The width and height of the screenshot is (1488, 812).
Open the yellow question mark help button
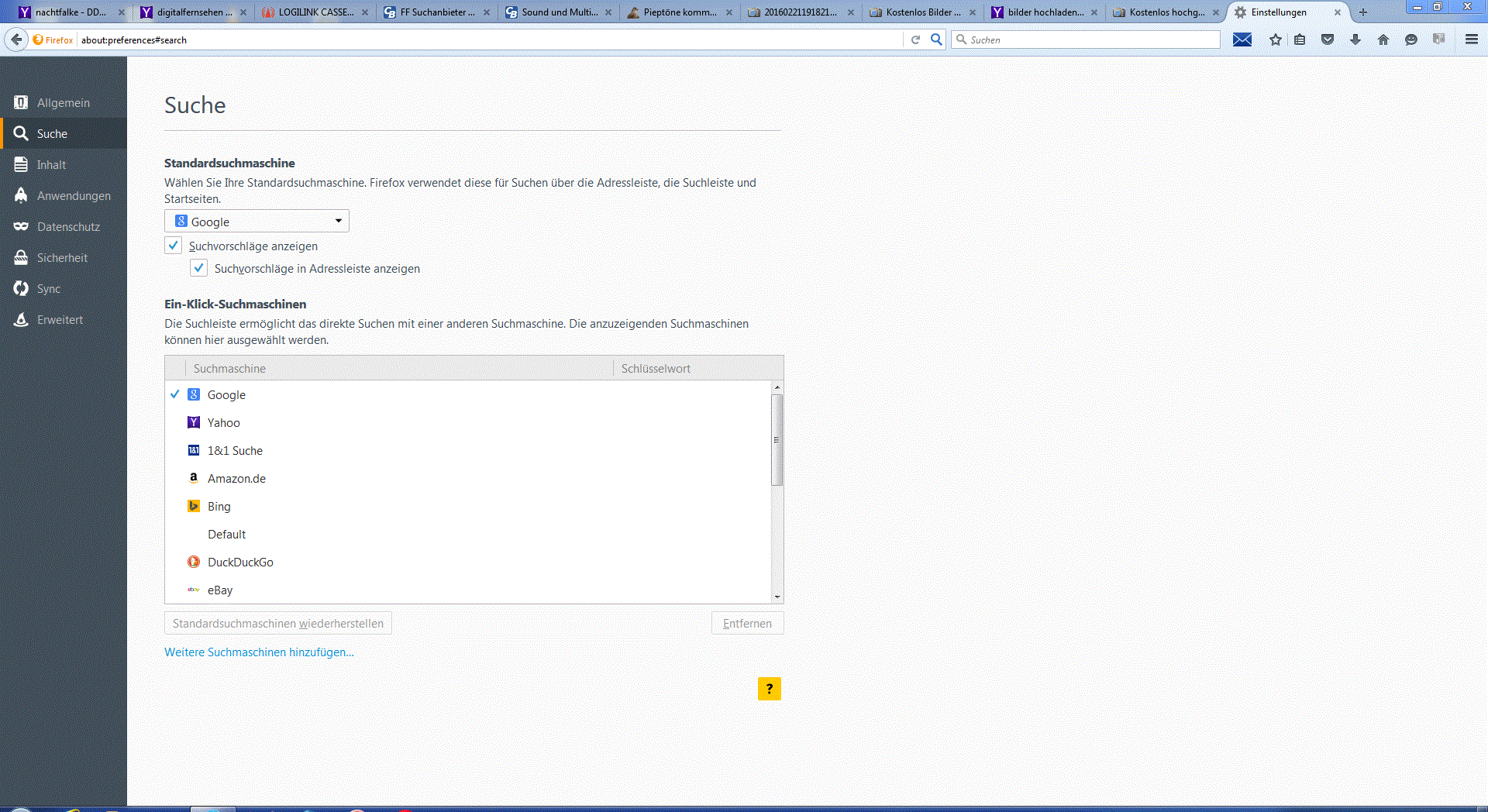point(770,689)
